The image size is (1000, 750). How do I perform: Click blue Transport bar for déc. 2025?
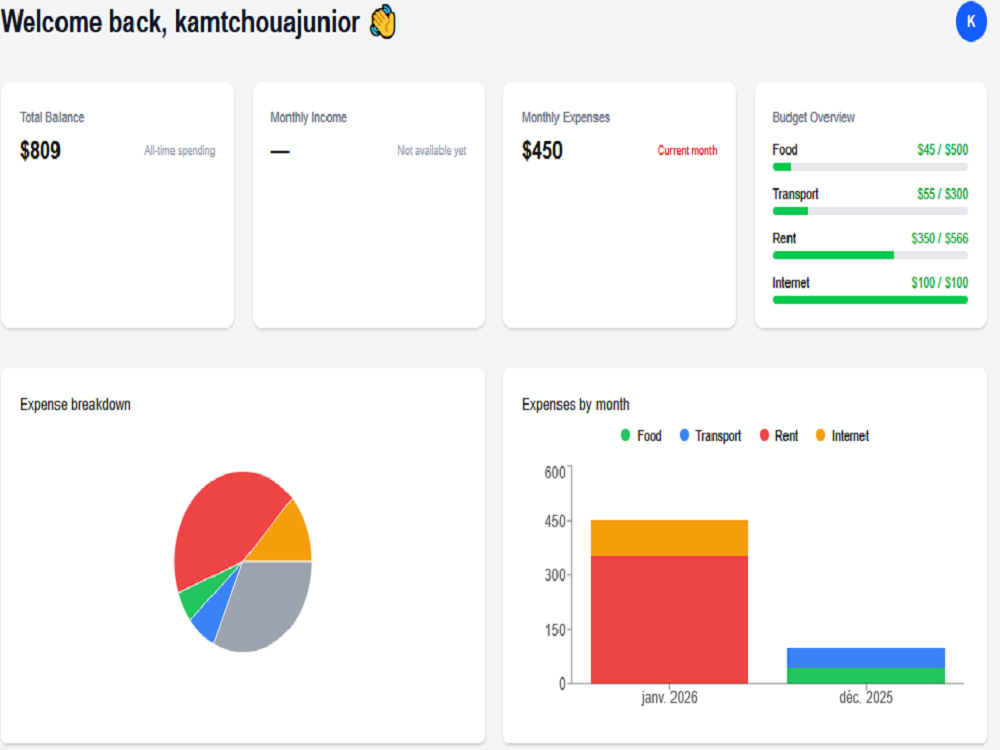865,658
